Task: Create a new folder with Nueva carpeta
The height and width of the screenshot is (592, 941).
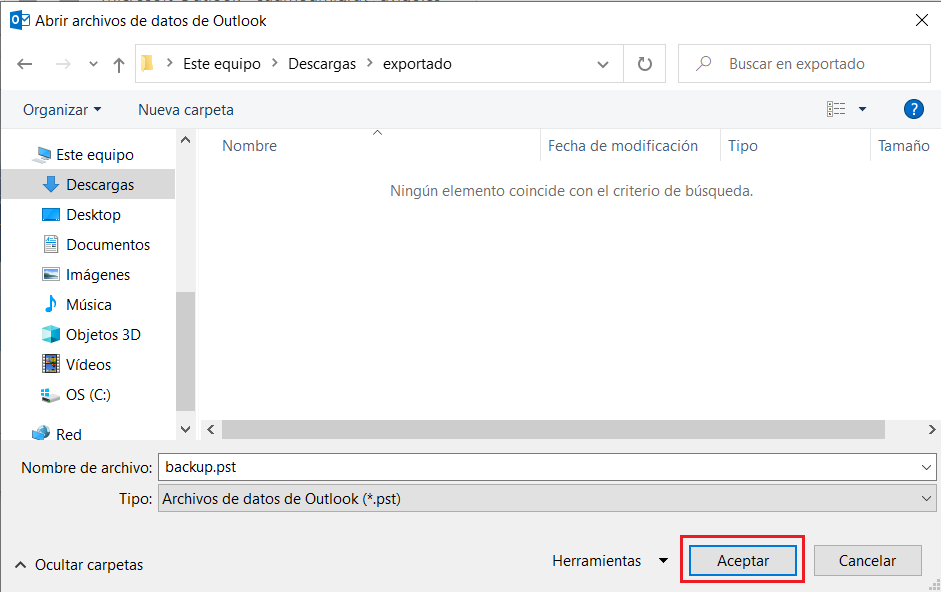Action: pyautogui.click(x=186, y=110)
